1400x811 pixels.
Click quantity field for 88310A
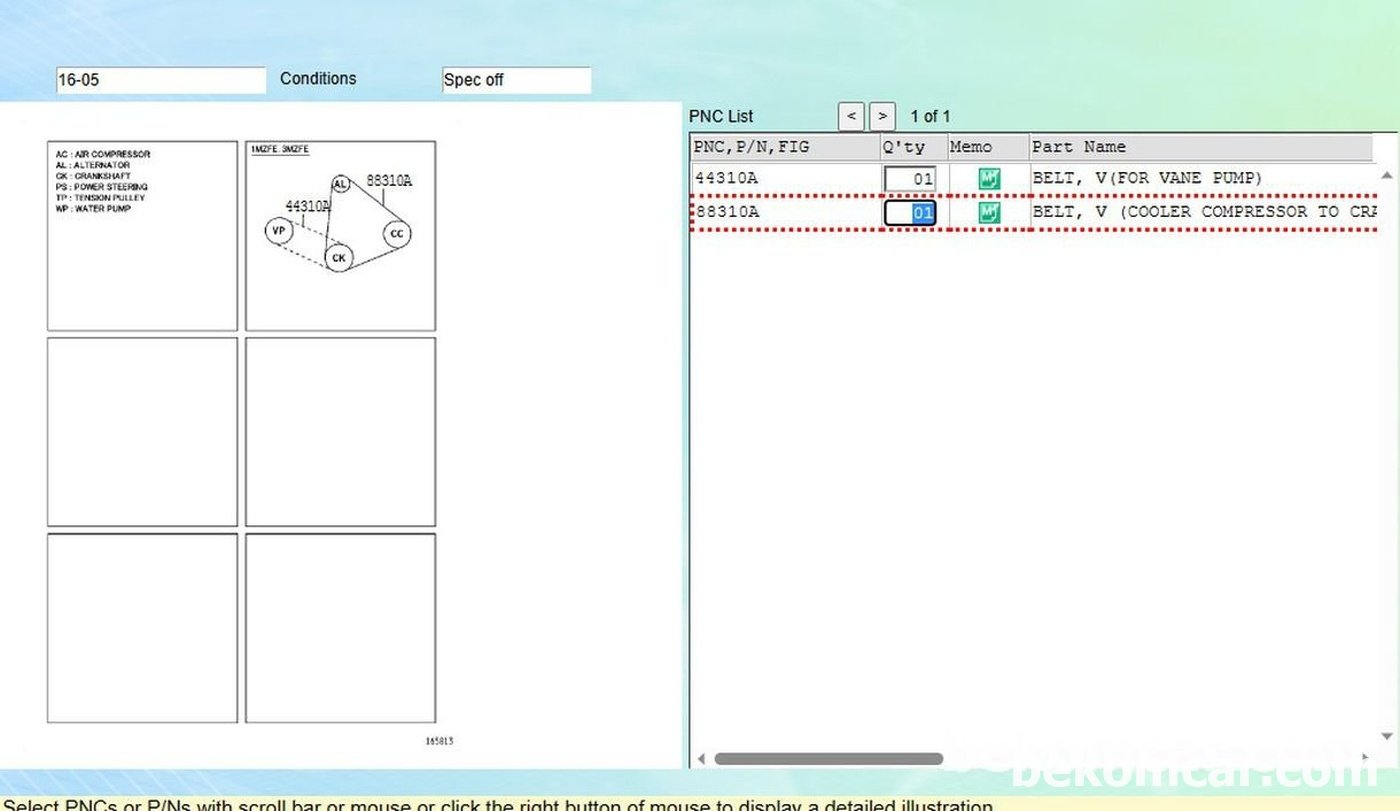click(910, 213)
